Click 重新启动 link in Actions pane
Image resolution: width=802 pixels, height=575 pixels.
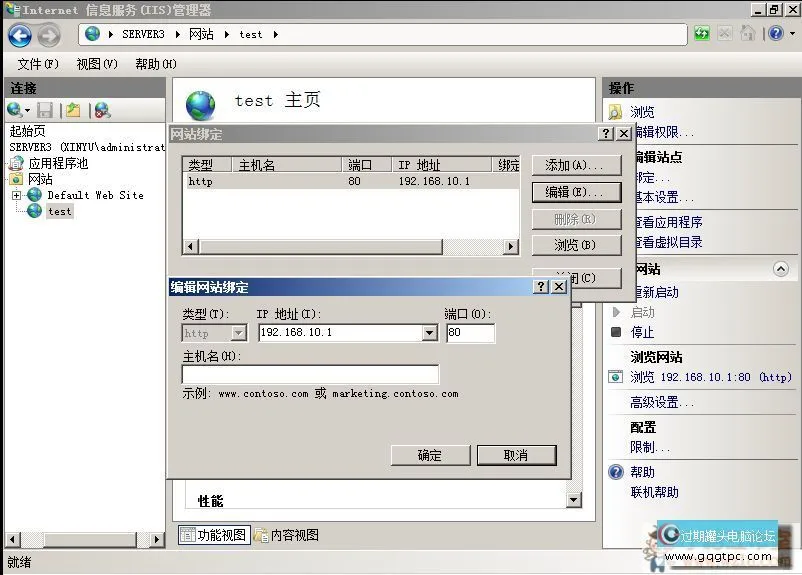click(657, 292)
